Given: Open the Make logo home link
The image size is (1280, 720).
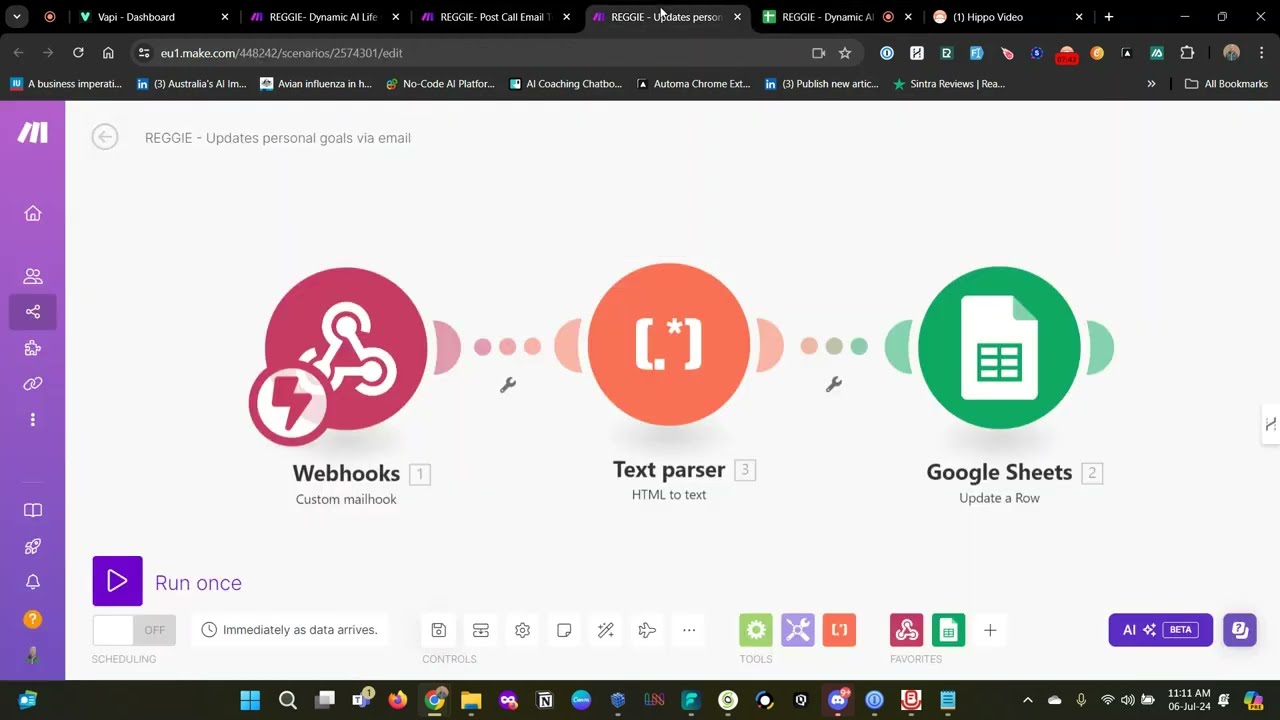Looking at the screenshot, I should (x=32, y=132).
